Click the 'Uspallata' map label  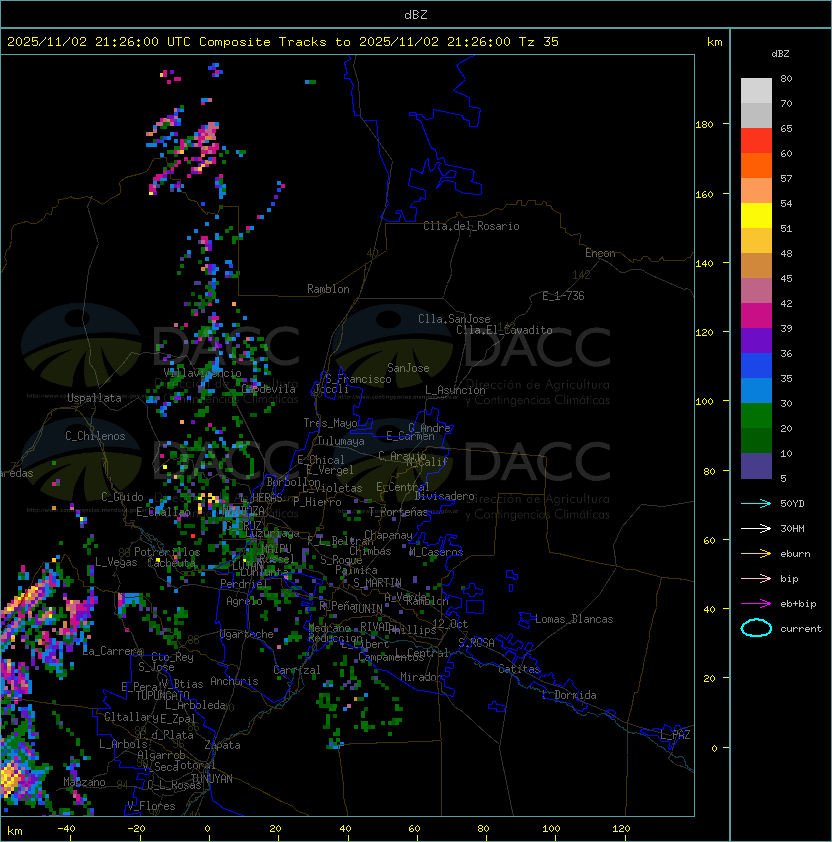point(95,398)
